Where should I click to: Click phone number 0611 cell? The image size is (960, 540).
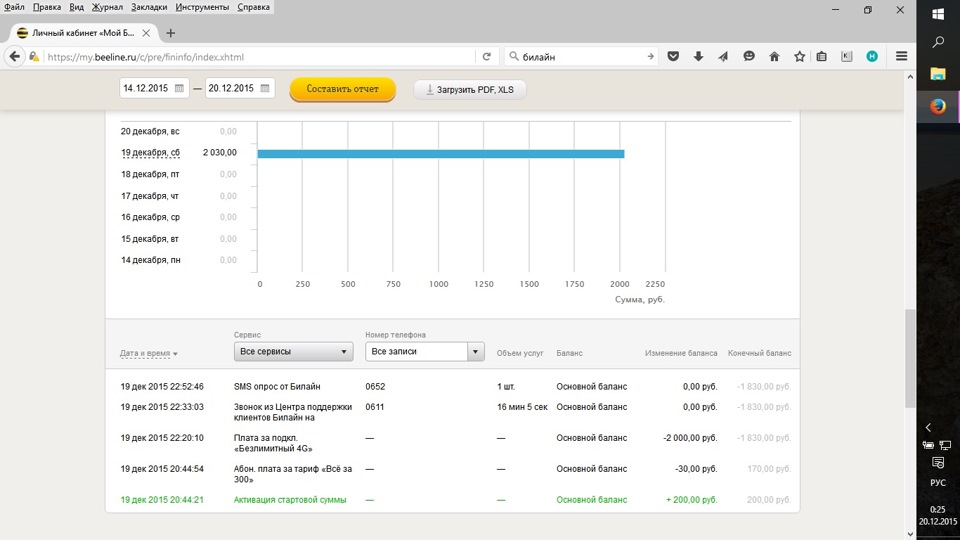pyautogui.click(x=375, y=407)
